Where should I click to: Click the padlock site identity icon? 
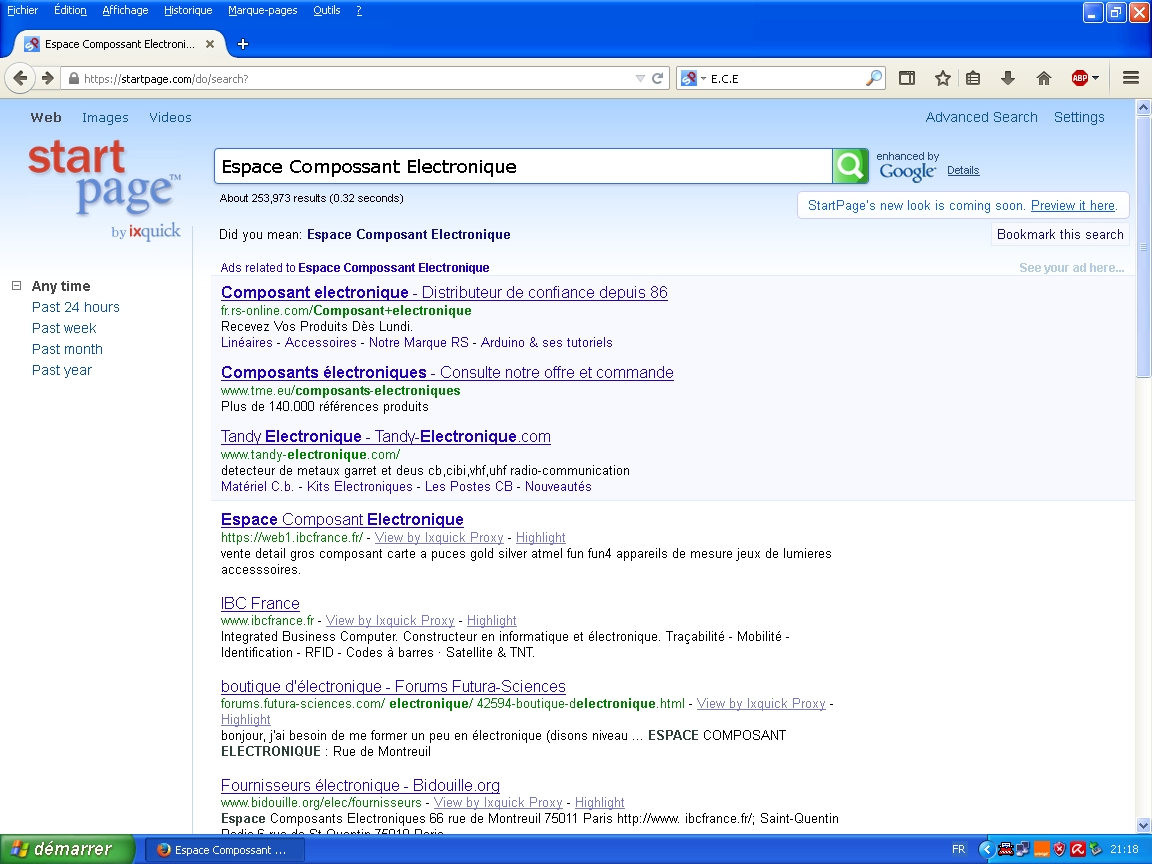[73, 79]
